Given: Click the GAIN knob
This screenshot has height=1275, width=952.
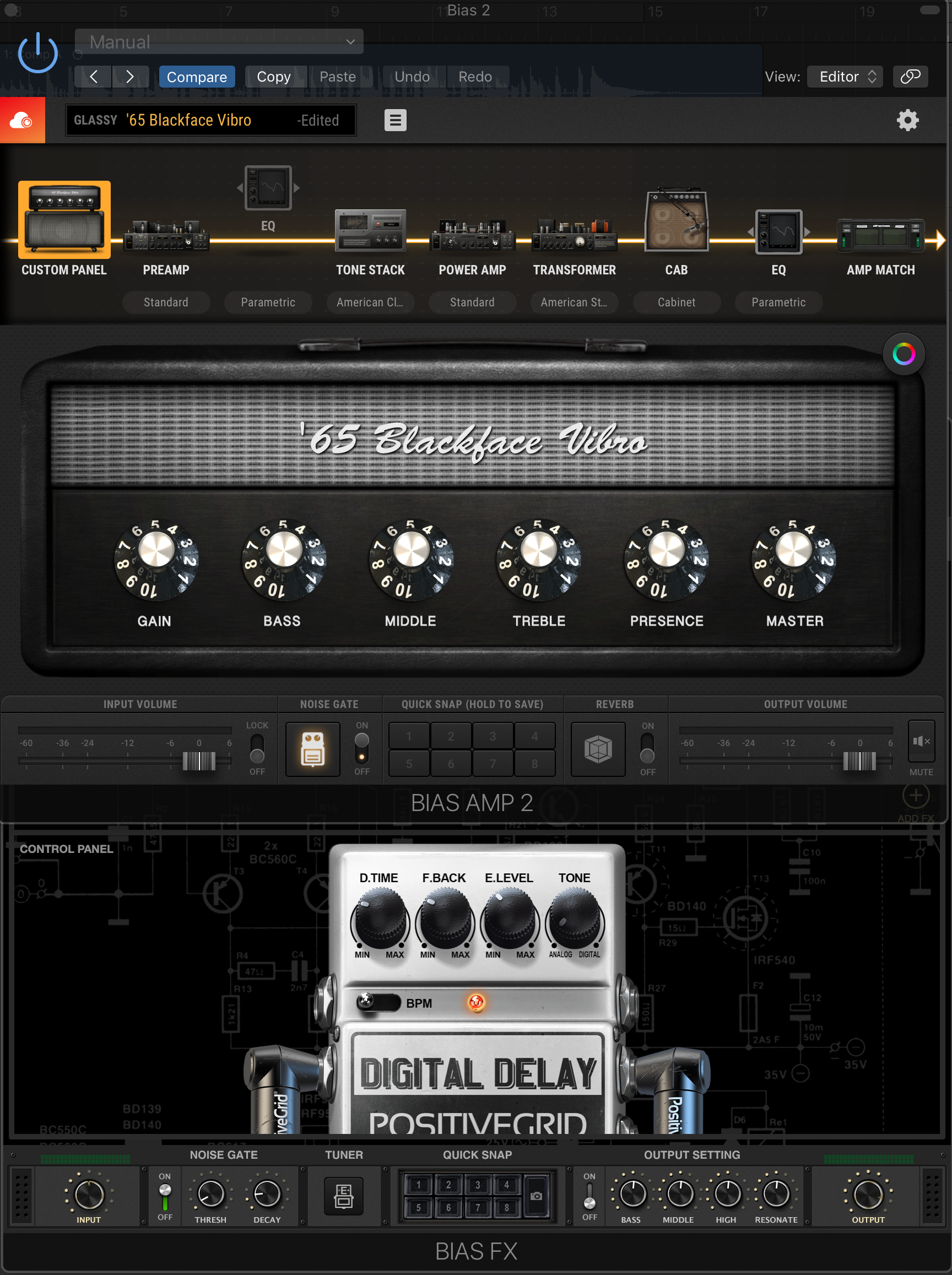Looking at the screenshot, I should 155,559.
